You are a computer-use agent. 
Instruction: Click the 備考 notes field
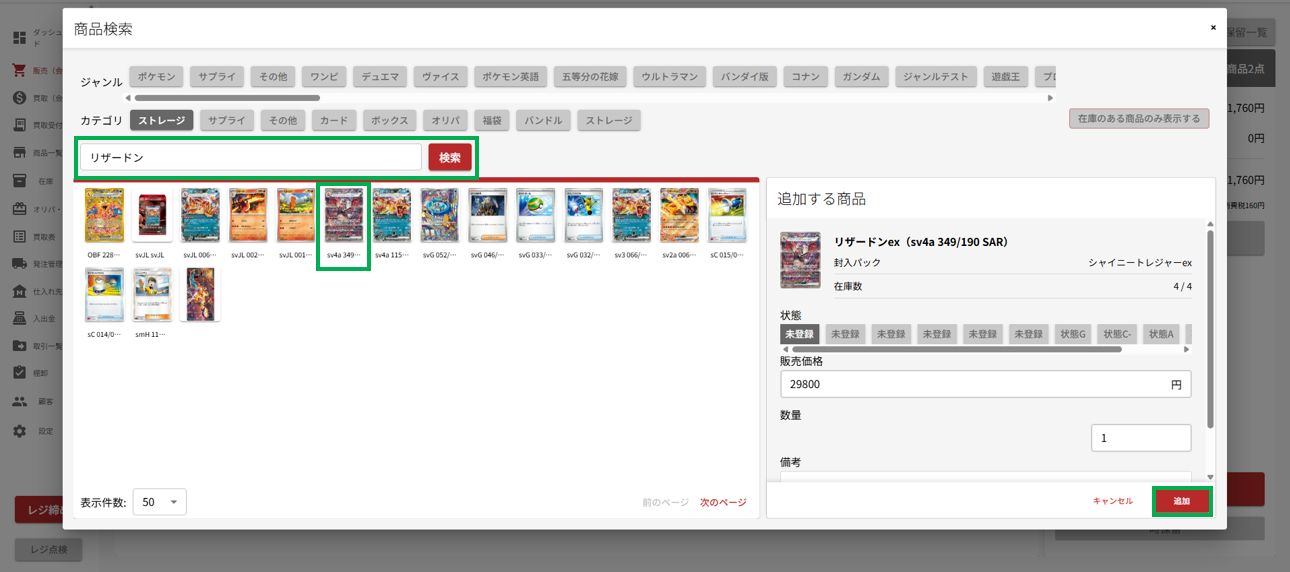pos(985,476)
